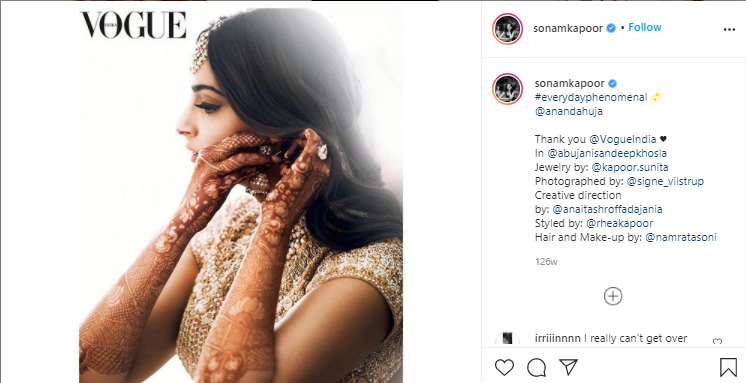Image resolution: width=746 pixels, height=383 pixels.
Task: Open the @abujanisandeepkhosla profile link
Action: tap(607, 154)
